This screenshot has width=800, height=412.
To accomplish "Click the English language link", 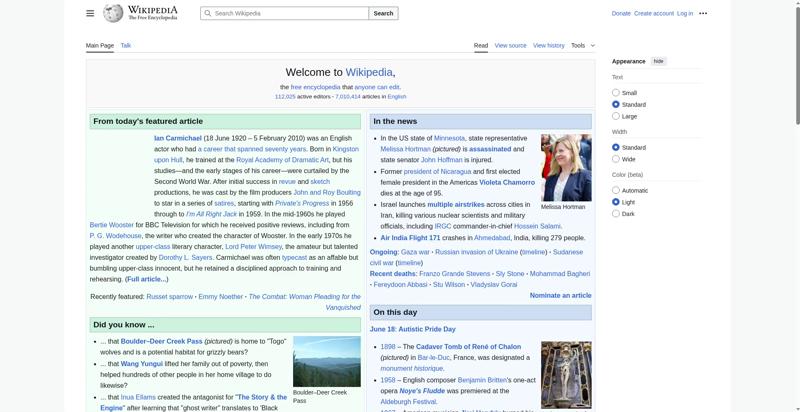I will [x=396, y=96].
